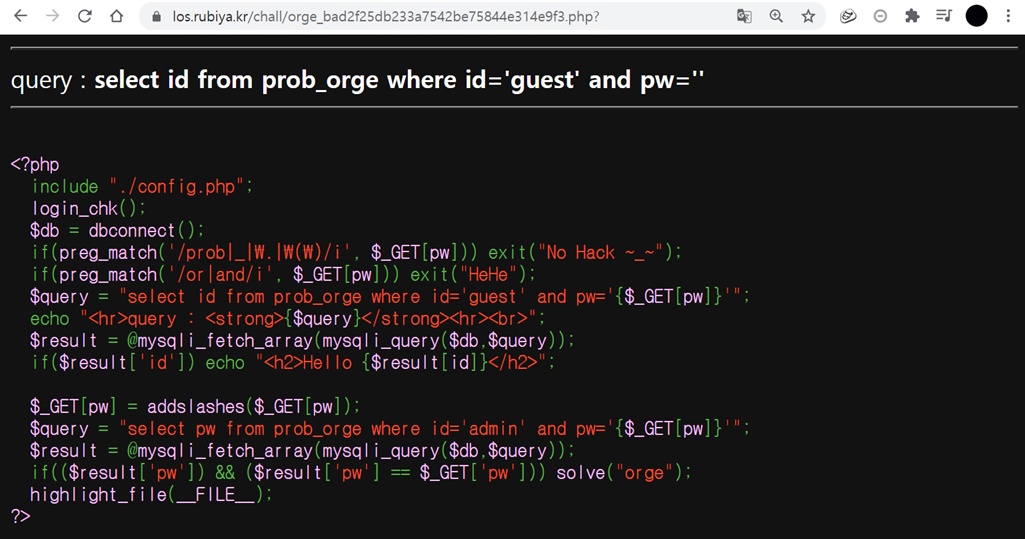
Task: Click the highlight_file(__FILE__) line
Action: [x=151, y=495]
